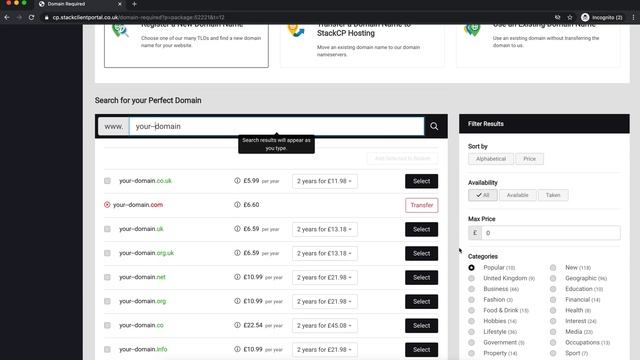Open info icon for your-domain.co price

point(237,325)
